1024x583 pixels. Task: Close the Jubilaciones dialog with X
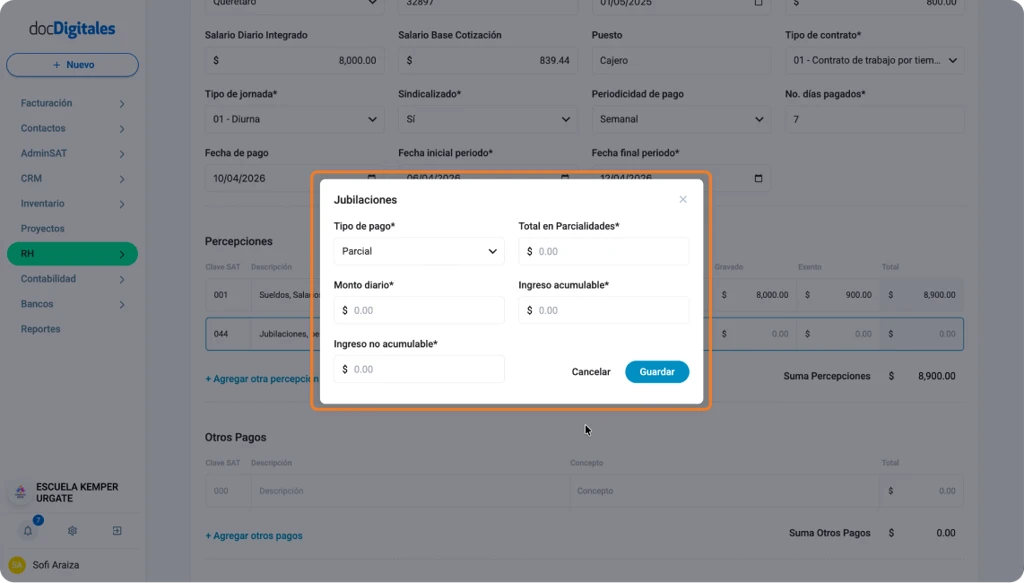[682, 199]
